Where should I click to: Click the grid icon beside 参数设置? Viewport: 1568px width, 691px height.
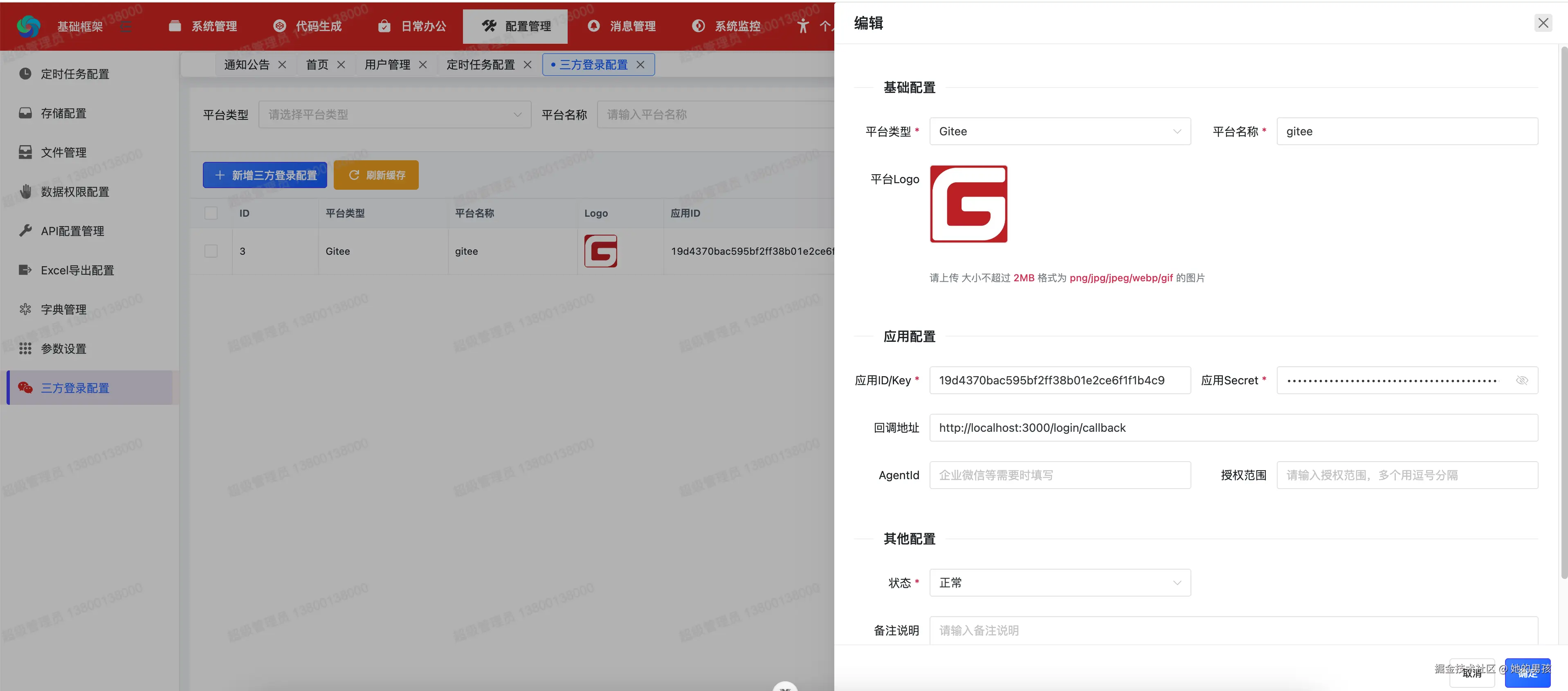click(x=25, y=348)
